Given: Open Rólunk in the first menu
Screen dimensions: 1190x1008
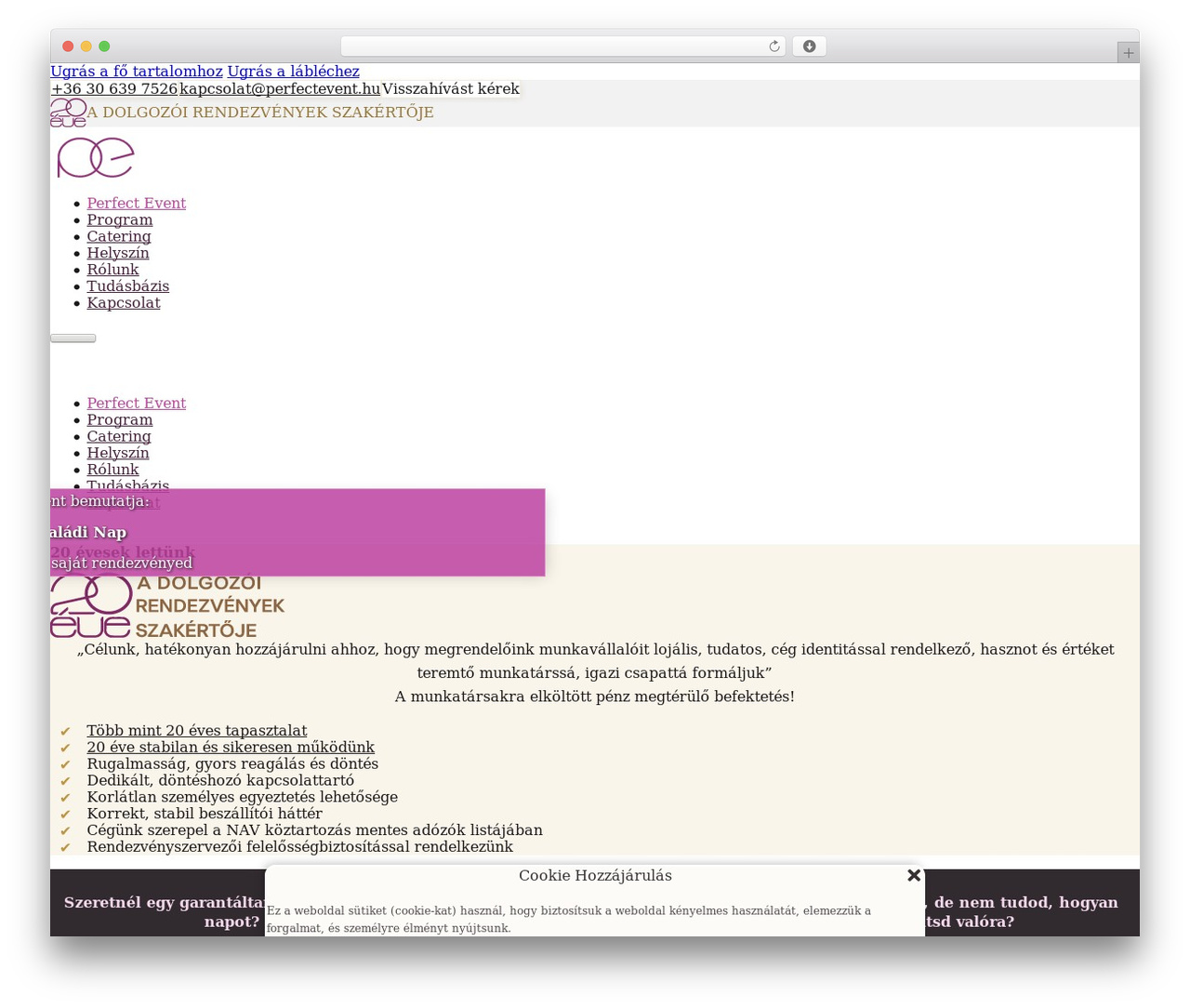Looking at the screenshot, I should (x=112, y=270).
